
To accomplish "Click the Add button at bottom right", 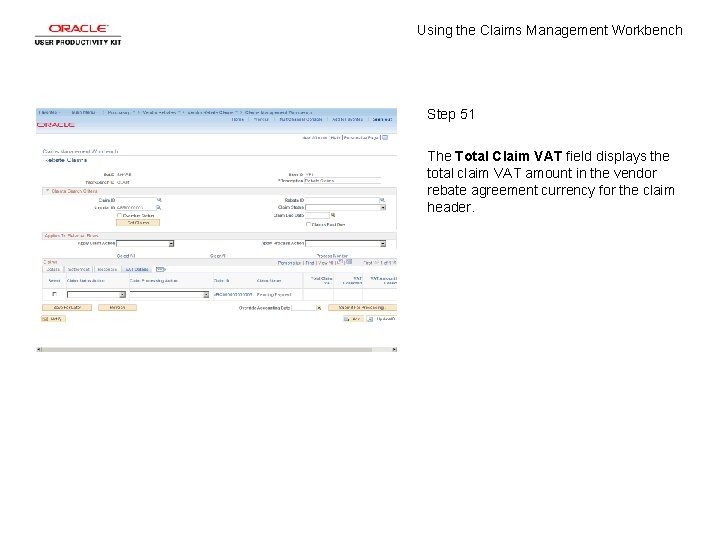I will (x=353, y=319).
